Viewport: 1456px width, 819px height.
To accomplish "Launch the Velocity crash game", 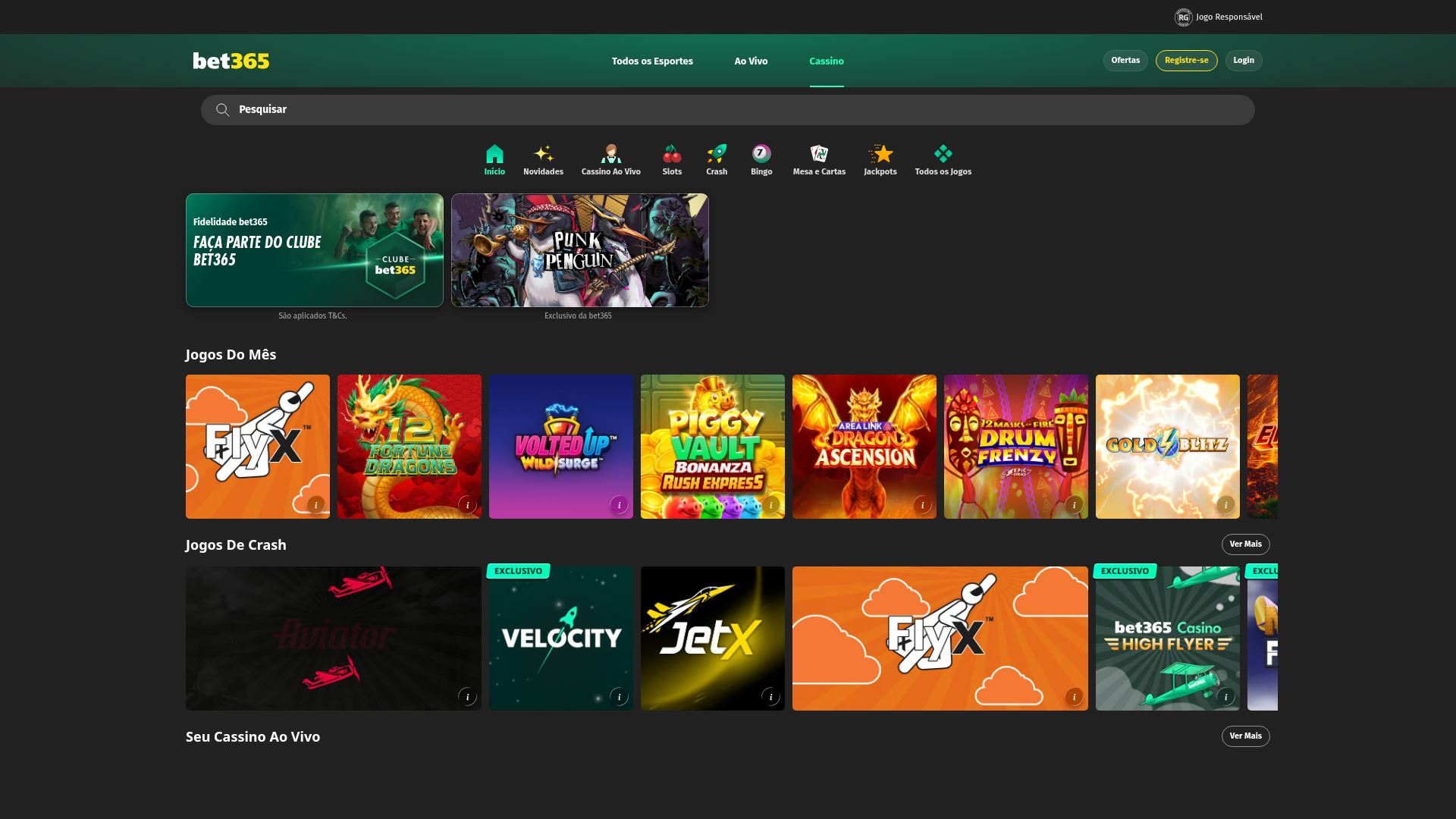I will tap(561, 639).
